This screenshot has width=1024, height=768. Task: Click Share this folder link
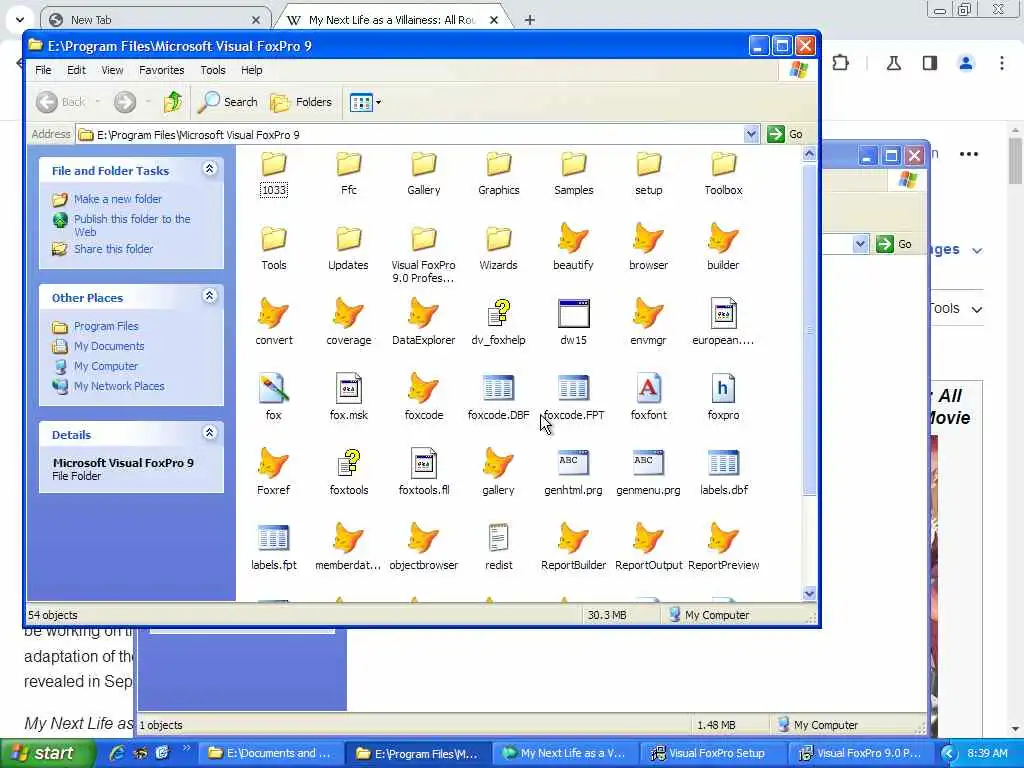coord(114,249)
